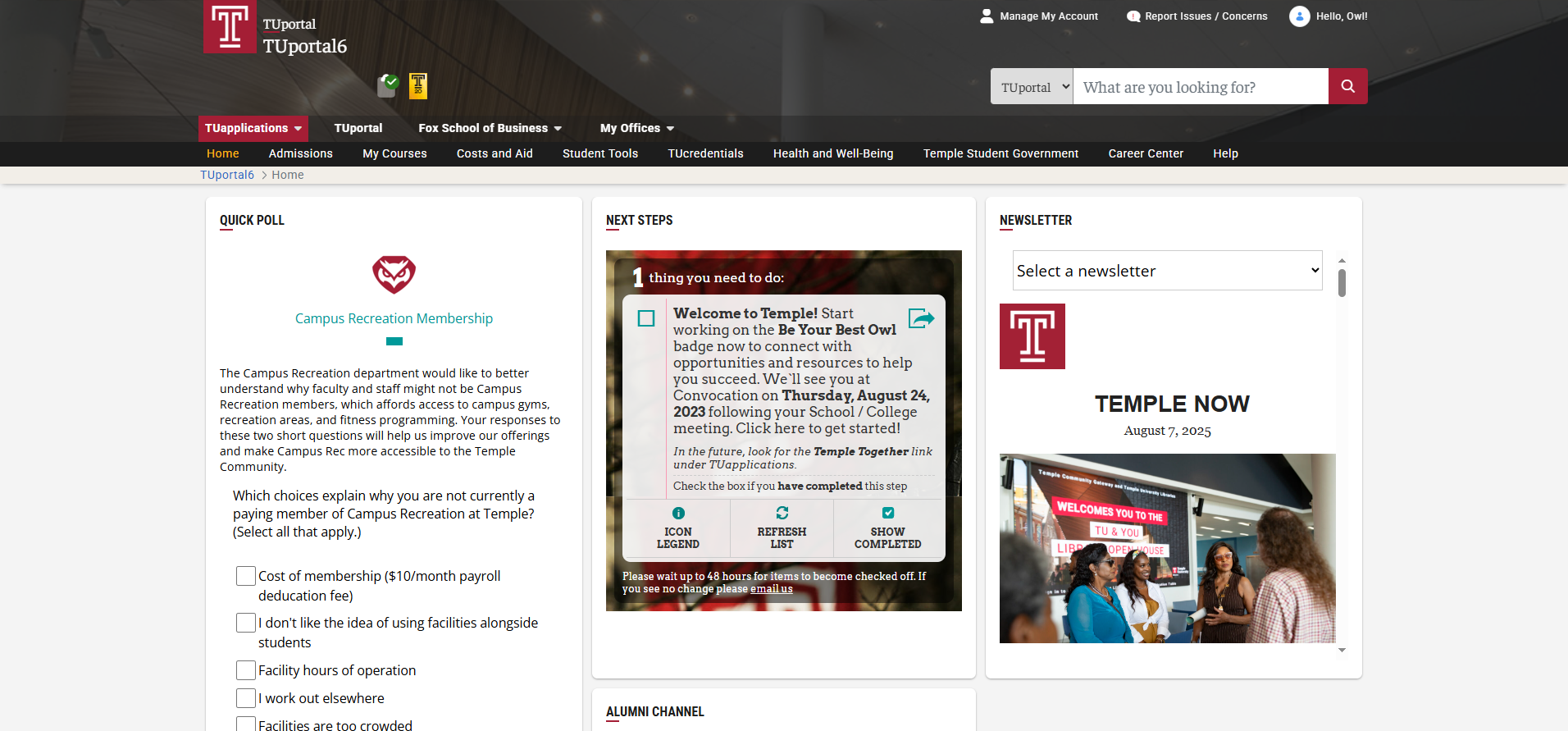Screen dimensions: 1568x731
Task: Toggle the Show Completed checkbox
Action: point(887,514)
